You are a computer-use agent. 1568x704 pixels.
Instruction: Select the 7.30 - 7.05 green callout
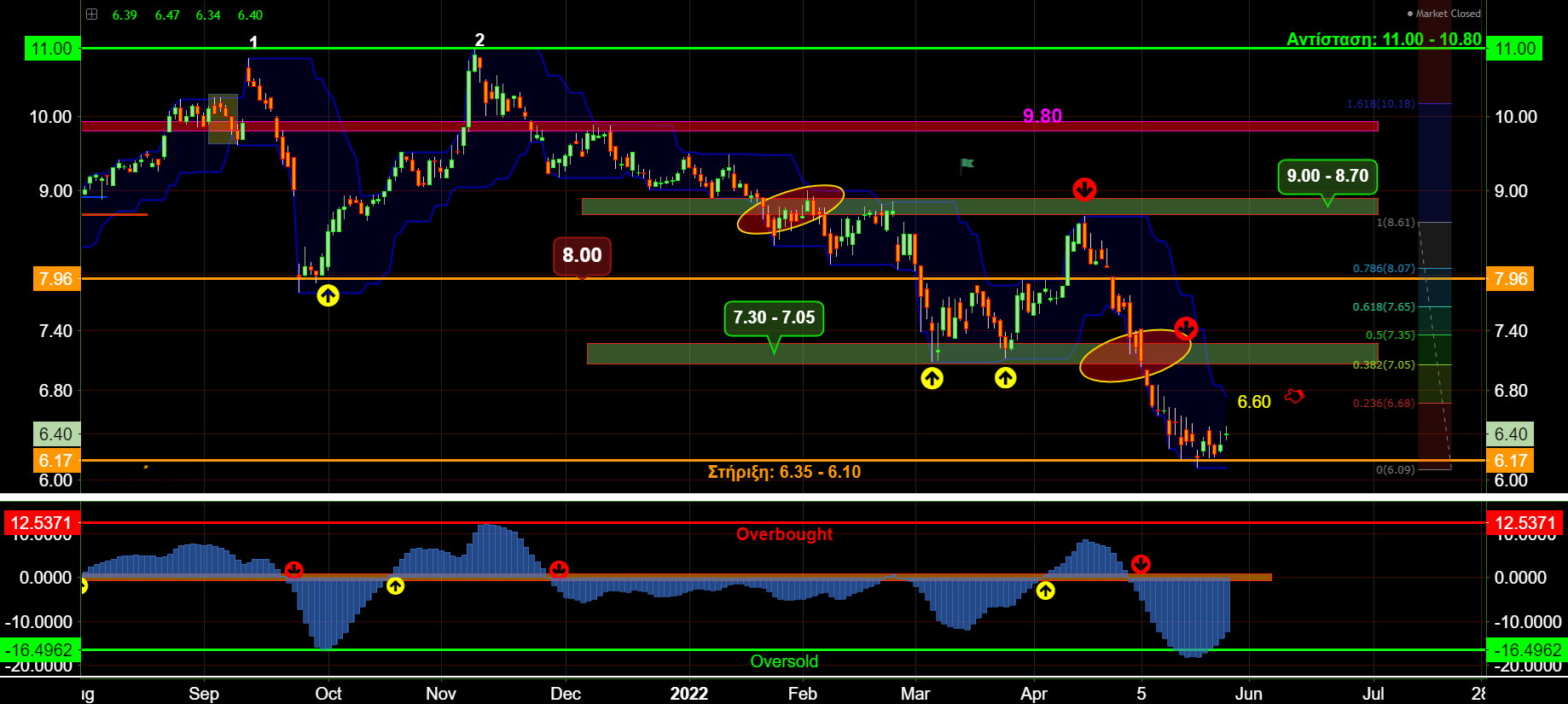click(x=774, y=317)
